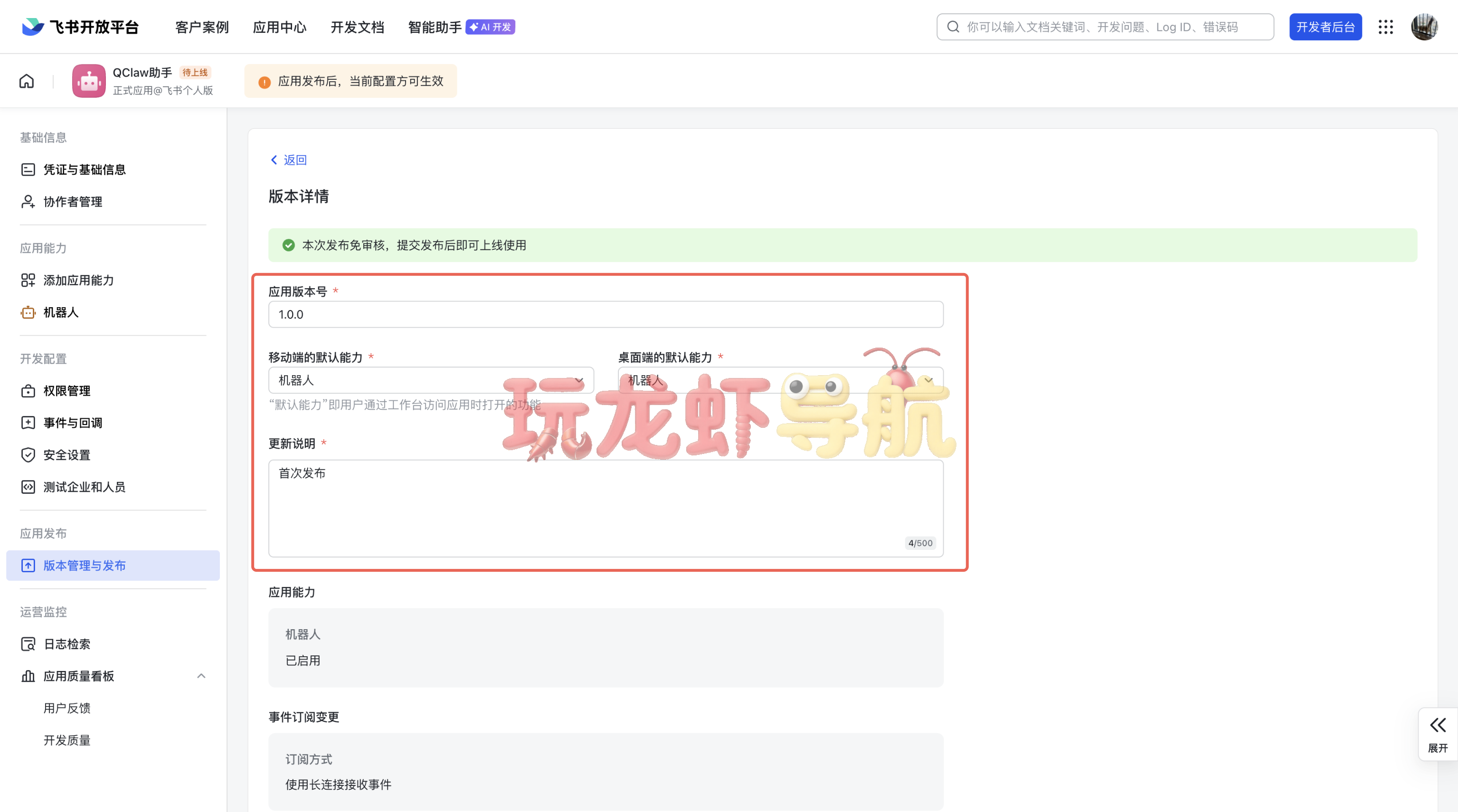1458x812 pixels.
Task: Click the 本次发布免审核 banner text
Action: [414, 245]
